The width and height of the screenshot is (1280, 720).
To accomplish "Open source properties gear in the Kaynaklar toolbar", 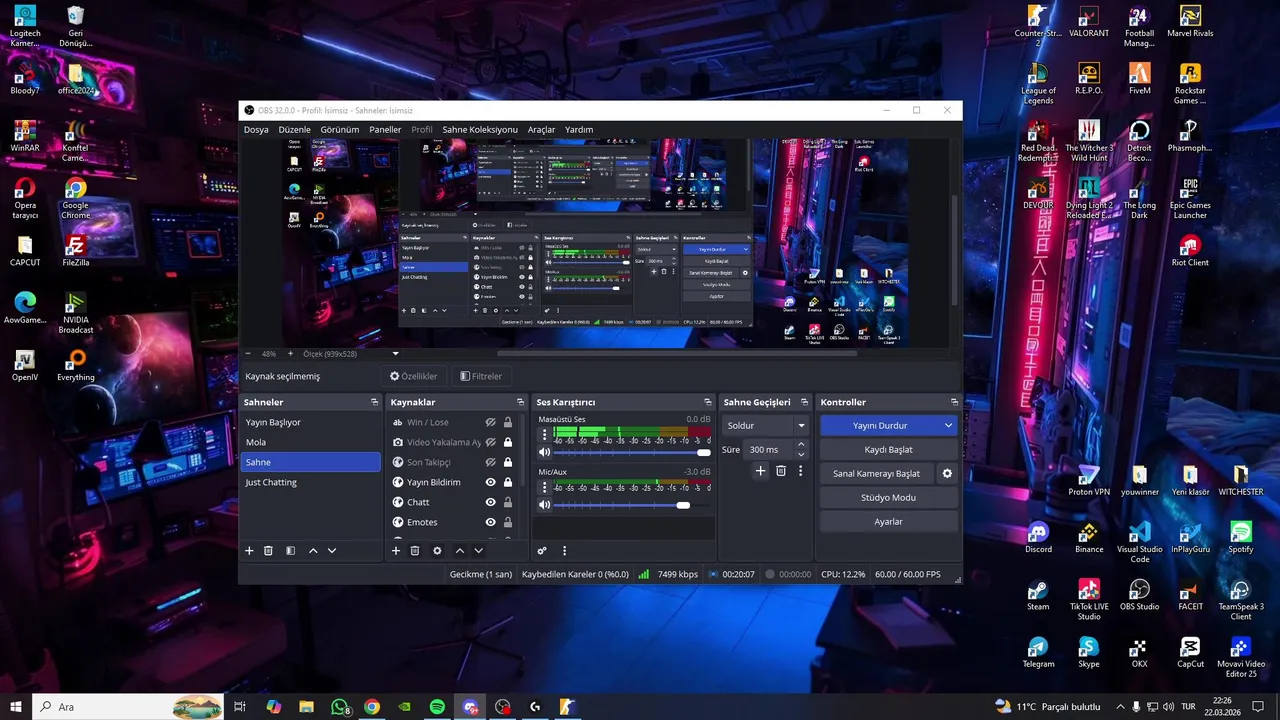I will 437,551.
